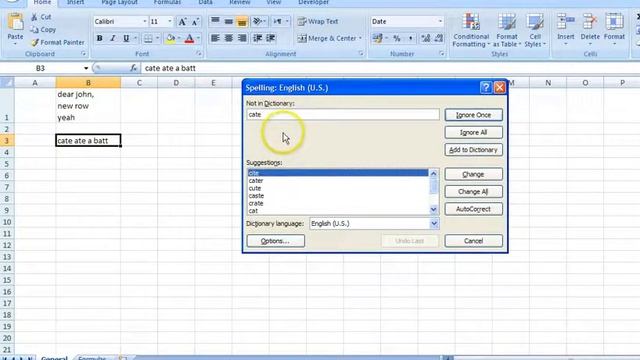Click the Decrease Indent icon
Image resolution: width=640 pixels, height=360 pixels.
coord(257,38)
